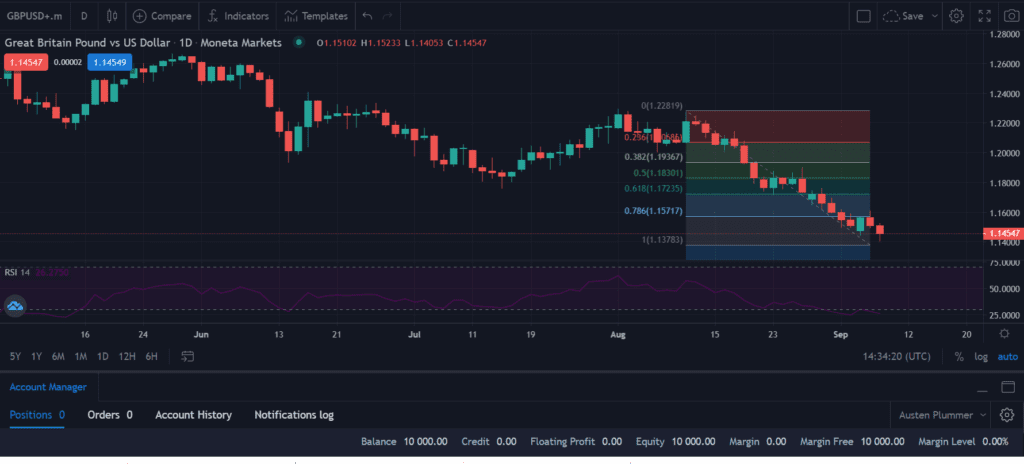
Task: Set range to 6H
Action: 152,357
